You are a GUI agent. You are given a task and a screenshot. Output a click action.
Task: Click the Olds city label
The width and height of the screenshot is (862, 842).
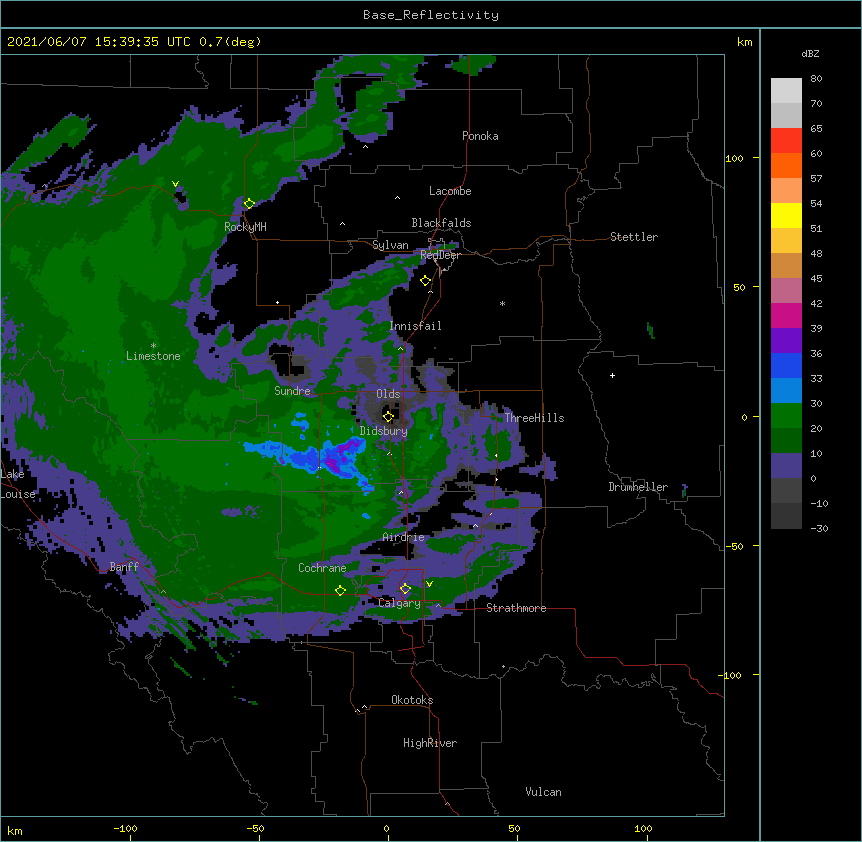click(x=388, y=394)
